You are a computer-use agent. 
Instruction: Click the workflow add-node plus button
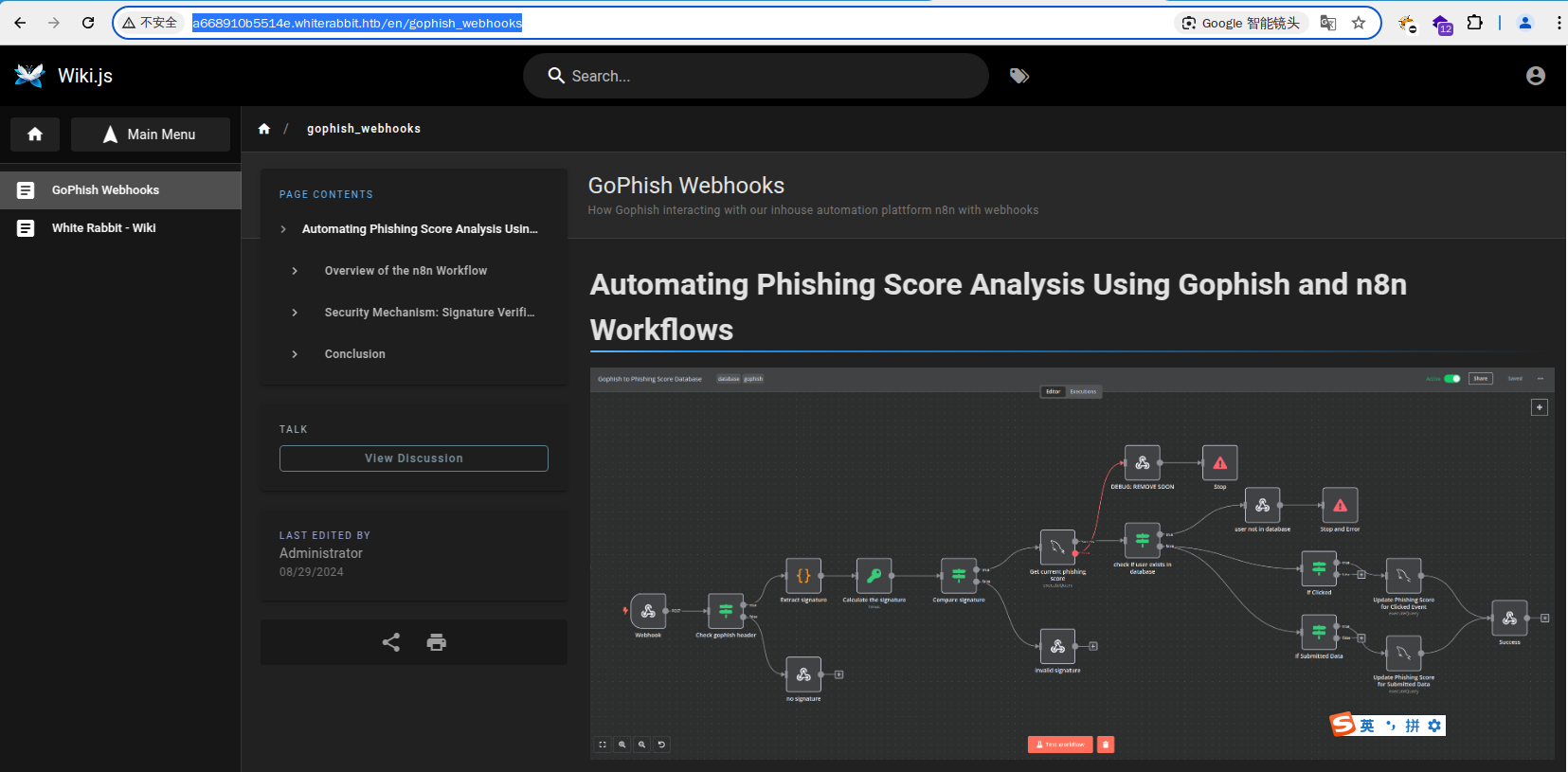click(x=1540, y=407)
